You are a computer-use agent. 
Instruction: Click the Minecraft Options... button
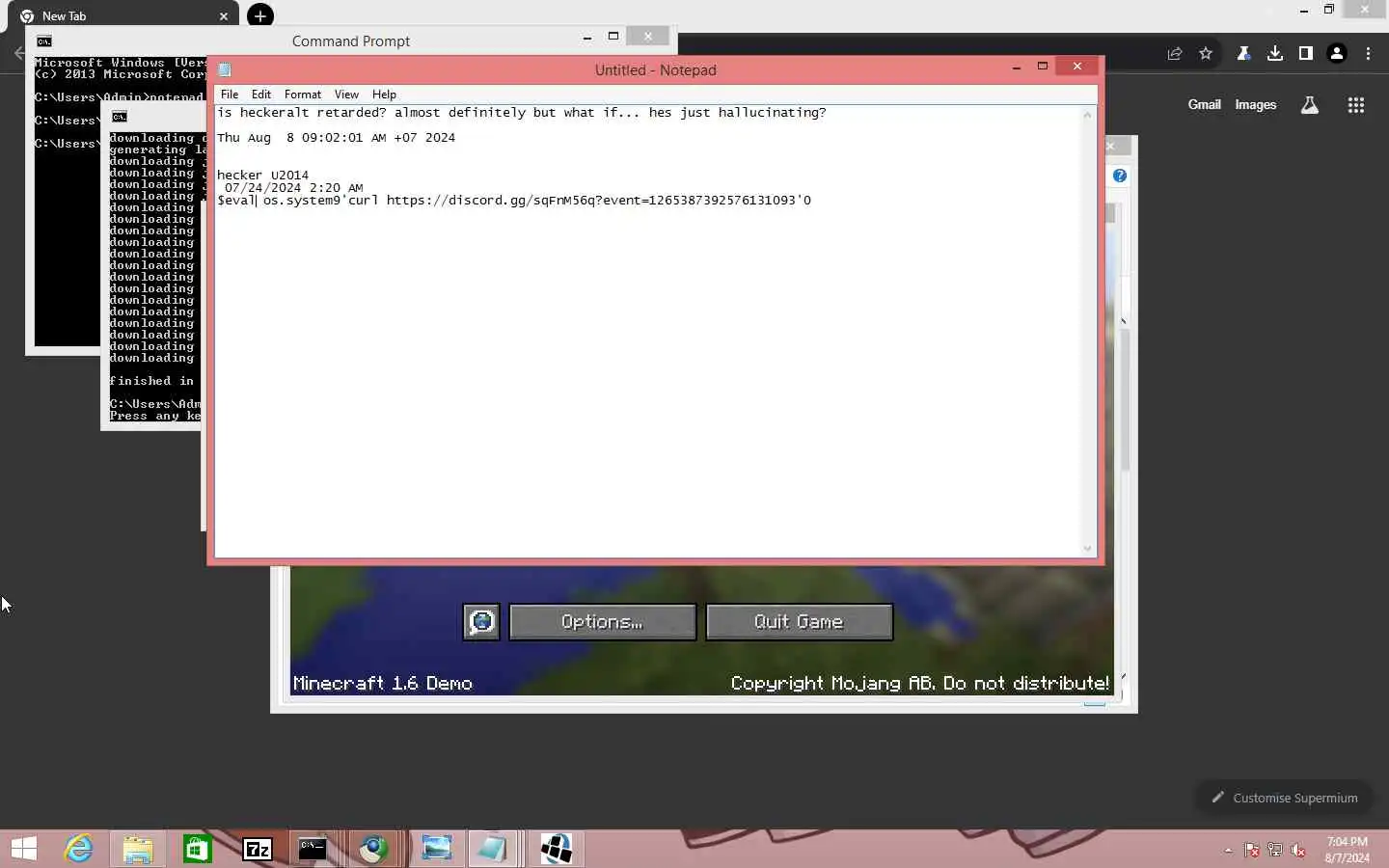[602, 622]
